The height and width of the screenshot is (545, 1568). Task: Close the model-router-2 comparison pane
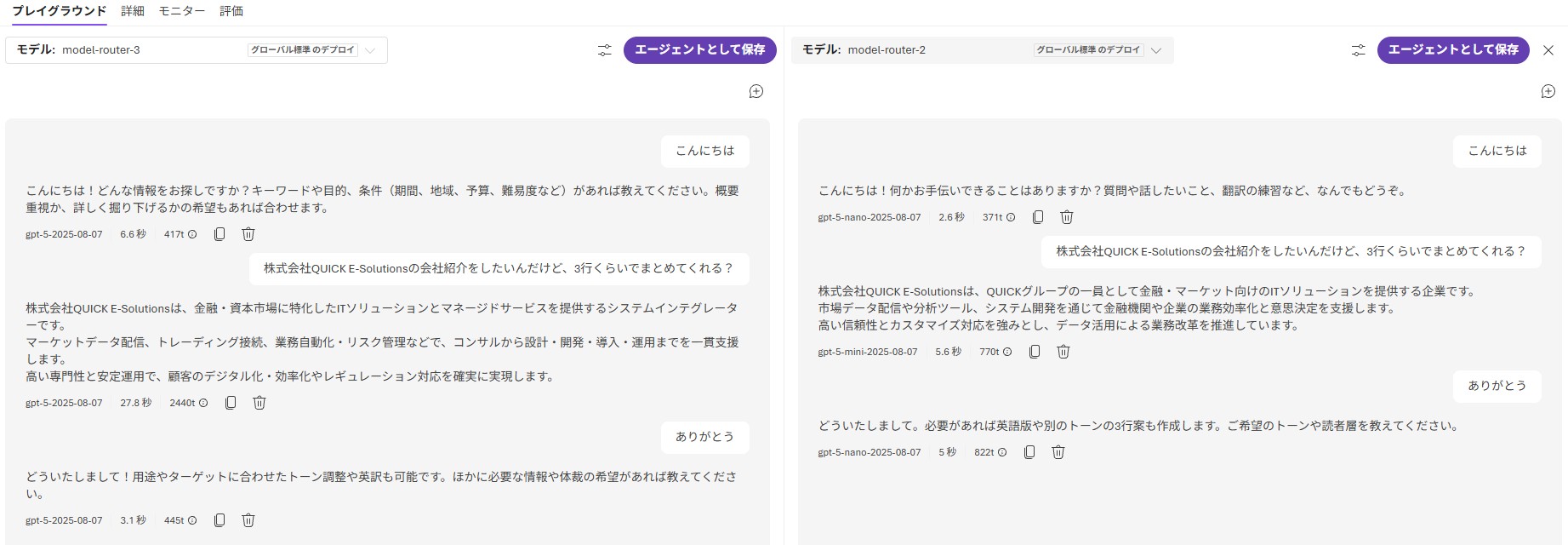(x=1548, y=50)
